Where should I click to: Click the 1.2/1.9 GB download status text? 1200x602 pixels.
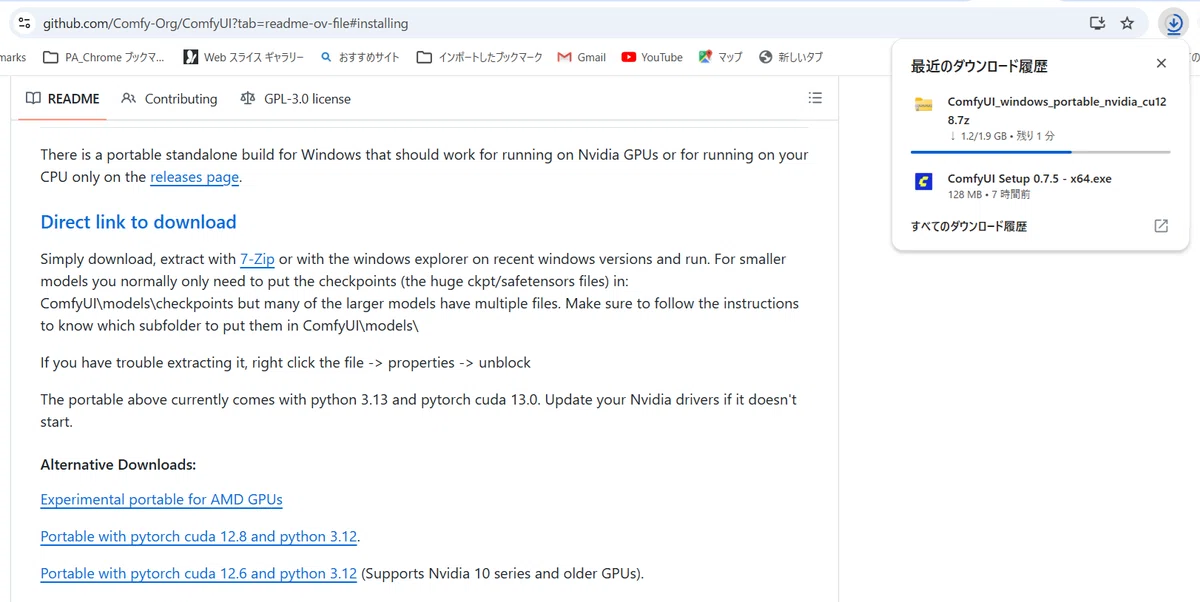coord(1001,135)
